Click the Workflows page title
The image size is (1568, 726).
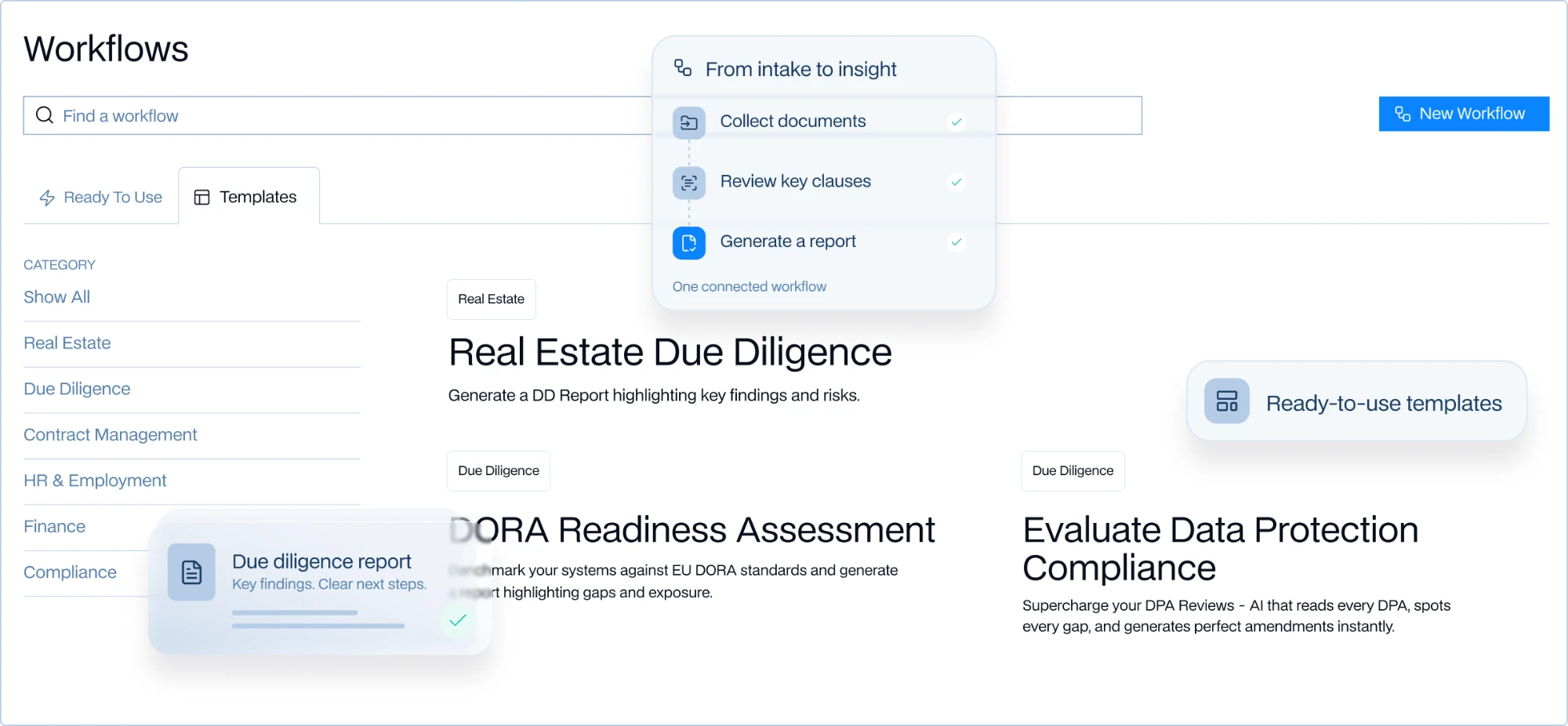click(x=106, y=49)
